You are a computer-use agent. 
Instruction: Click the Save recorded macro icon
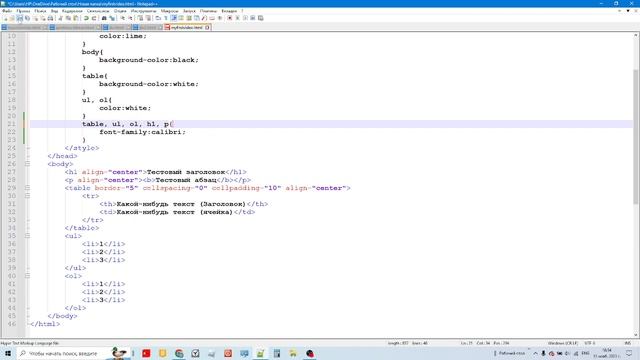click(260, 18)
